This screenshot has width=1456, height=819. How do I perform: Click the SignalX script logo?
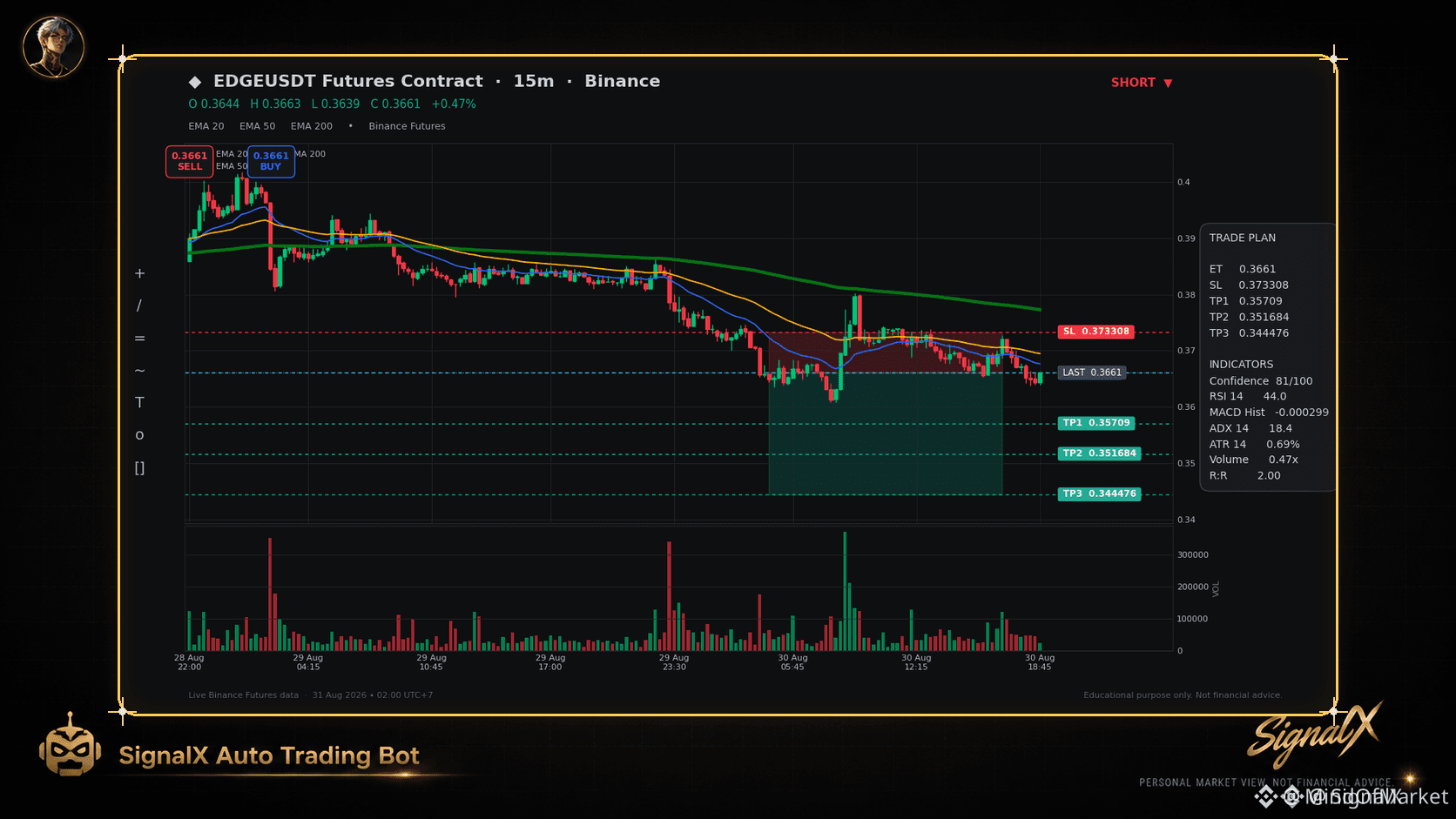click(1315, 736)
